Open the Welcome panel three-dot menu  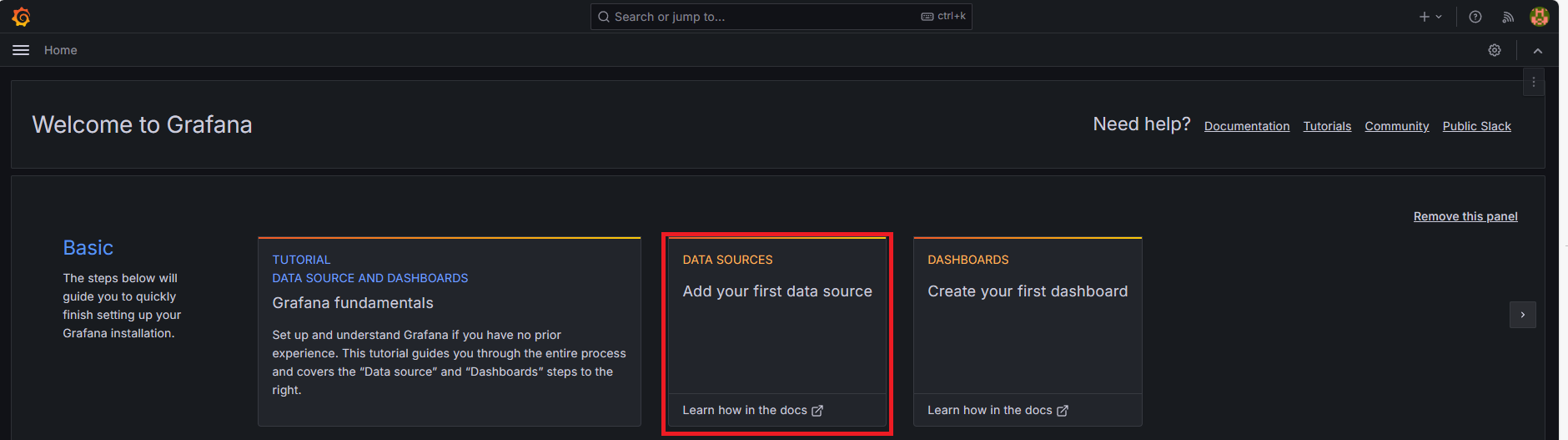1534,82
